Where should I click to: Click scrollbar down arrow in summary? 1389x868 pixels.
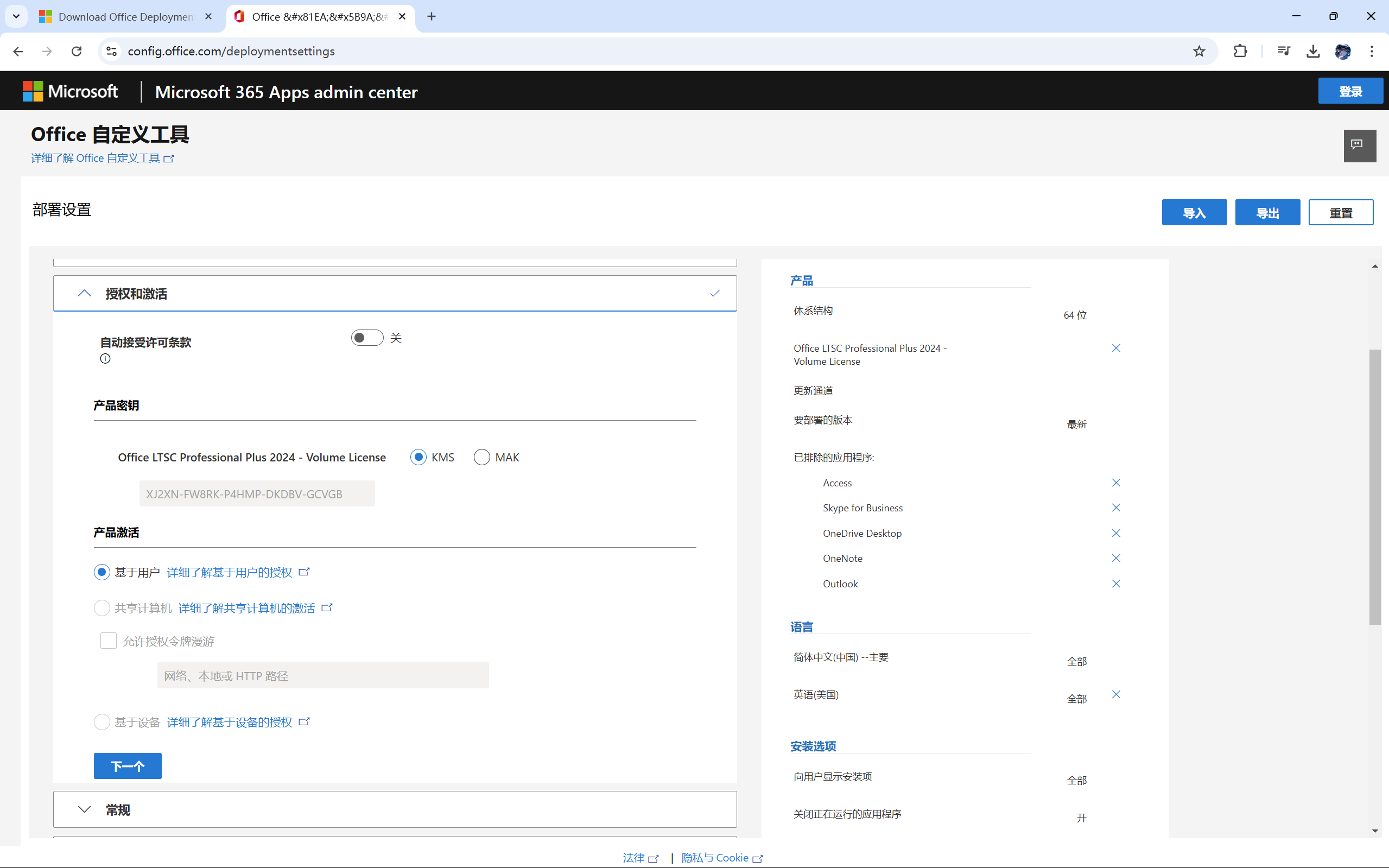1375,831
